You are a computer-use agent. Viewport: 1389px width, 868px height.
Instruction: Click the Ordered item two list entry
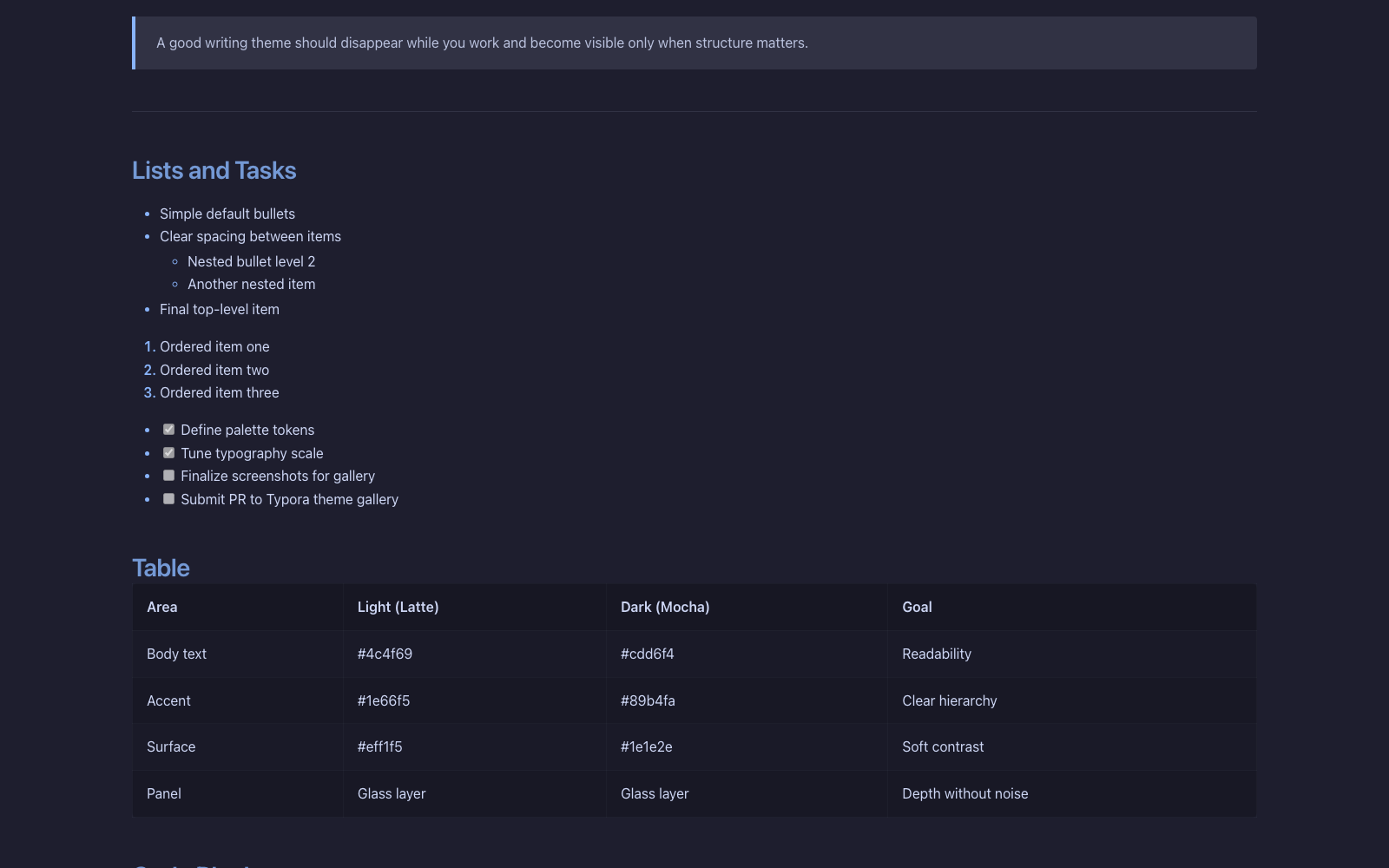(x=214, y=370)
